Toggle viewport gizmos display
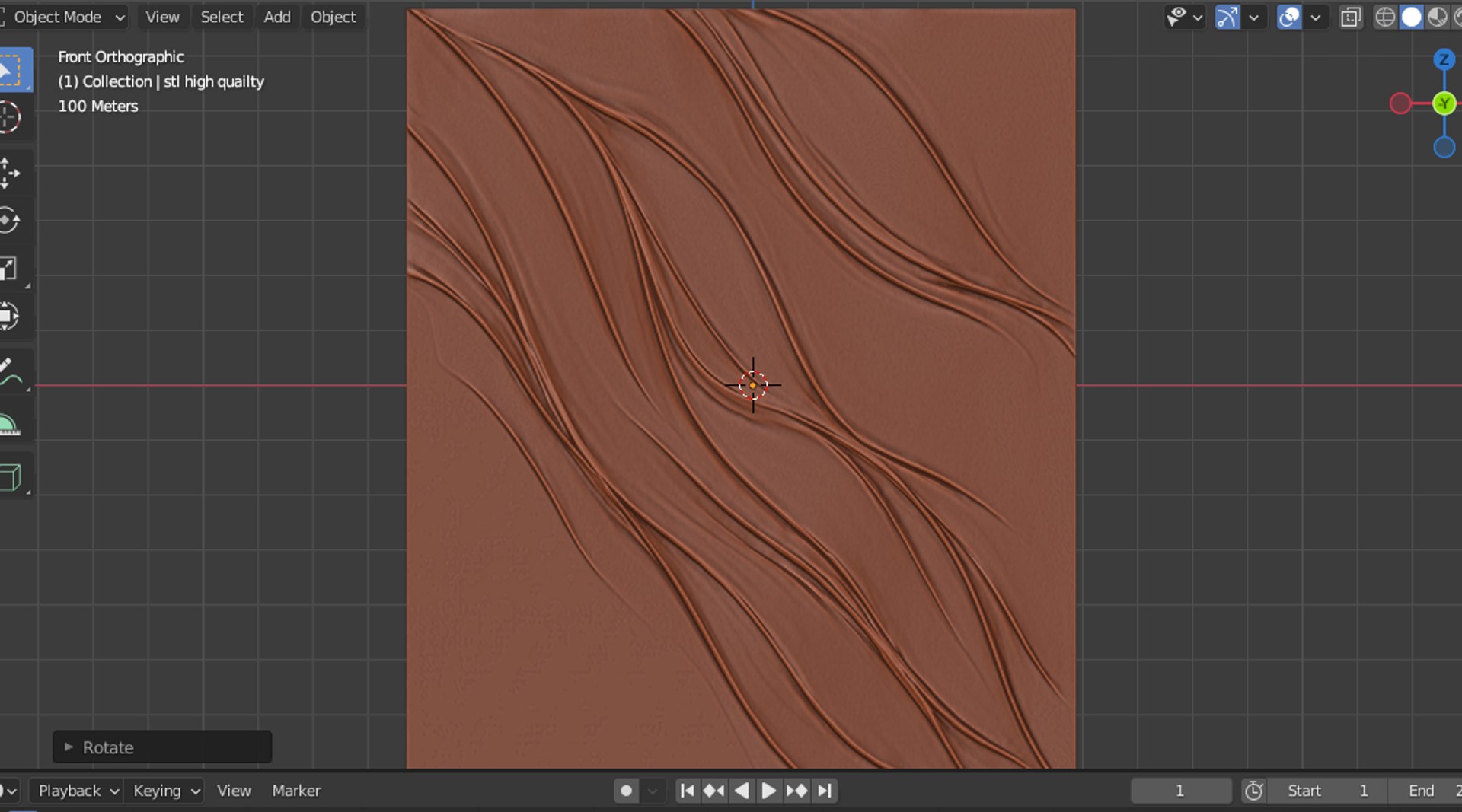 click(1227, 17)
